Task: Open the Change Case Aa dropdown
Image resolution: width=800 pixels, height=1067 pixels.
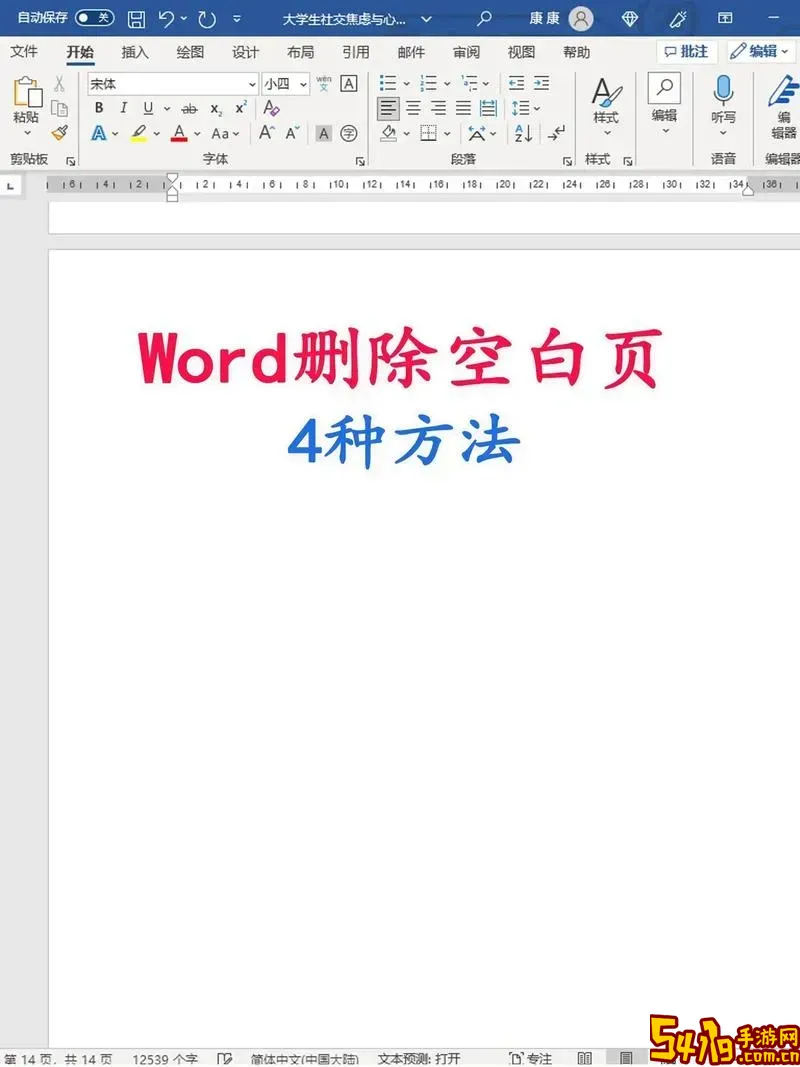Action: 224,134
